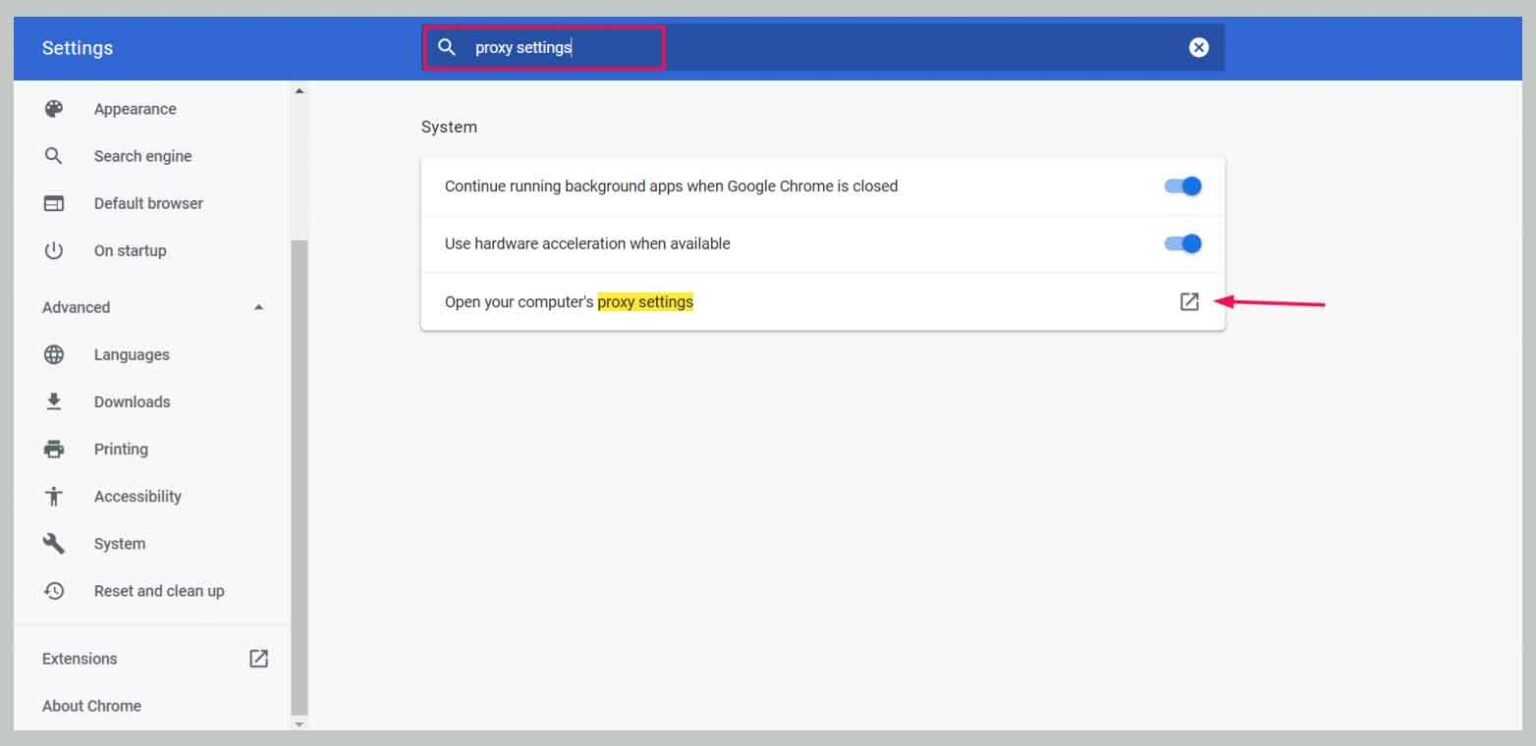
Task: Click the Reset and clean up clock icon
Action: (53, 590)
